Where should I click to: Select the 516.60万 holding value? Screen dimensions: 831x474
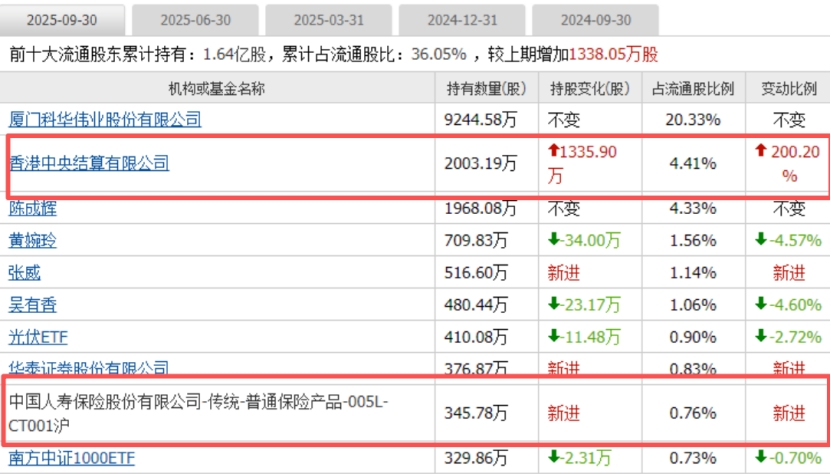coord(476,273)
